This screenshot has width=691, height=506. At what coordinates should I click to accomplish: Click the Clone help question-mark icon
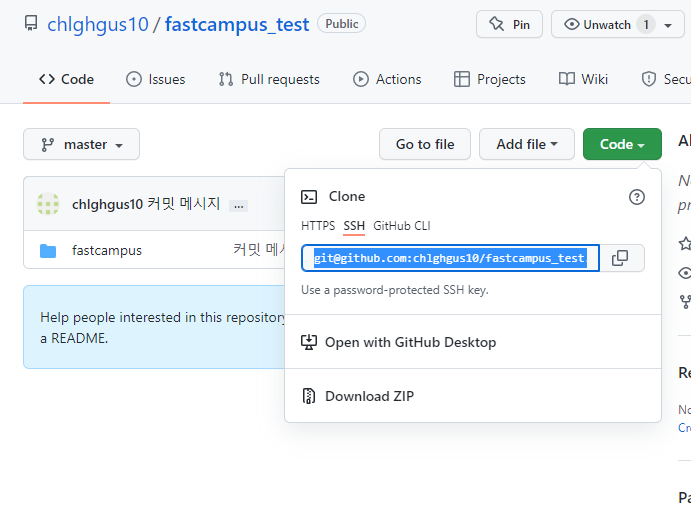point(636,197)
